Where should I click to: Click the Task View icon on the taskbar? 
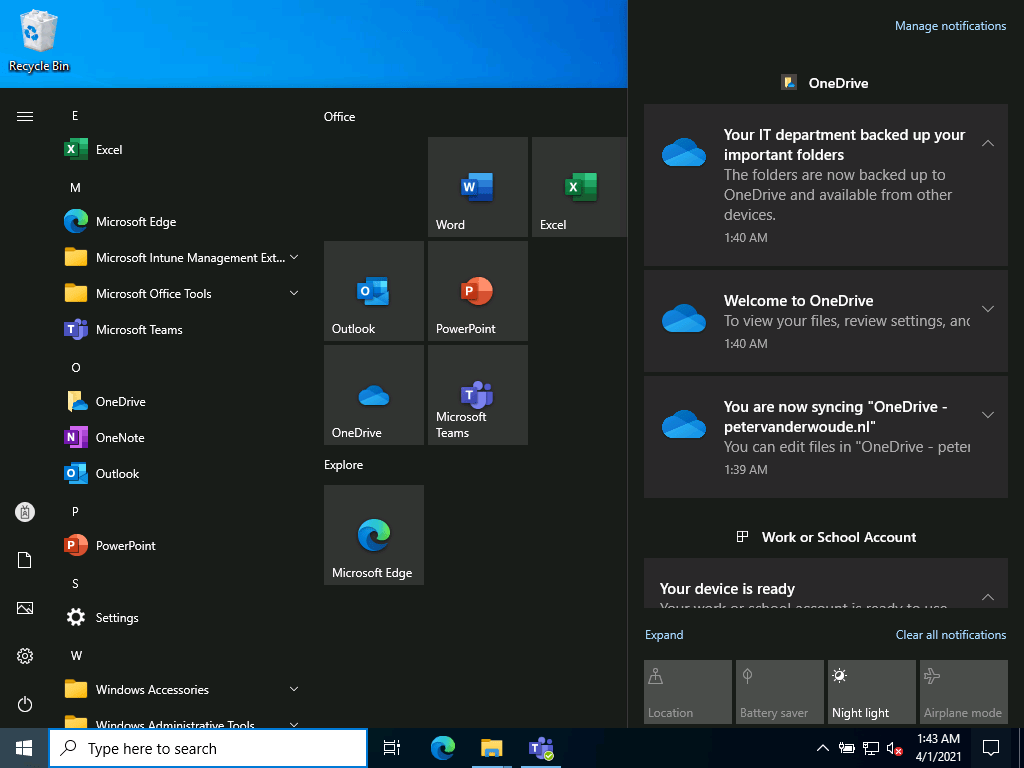tap(391, 747)
